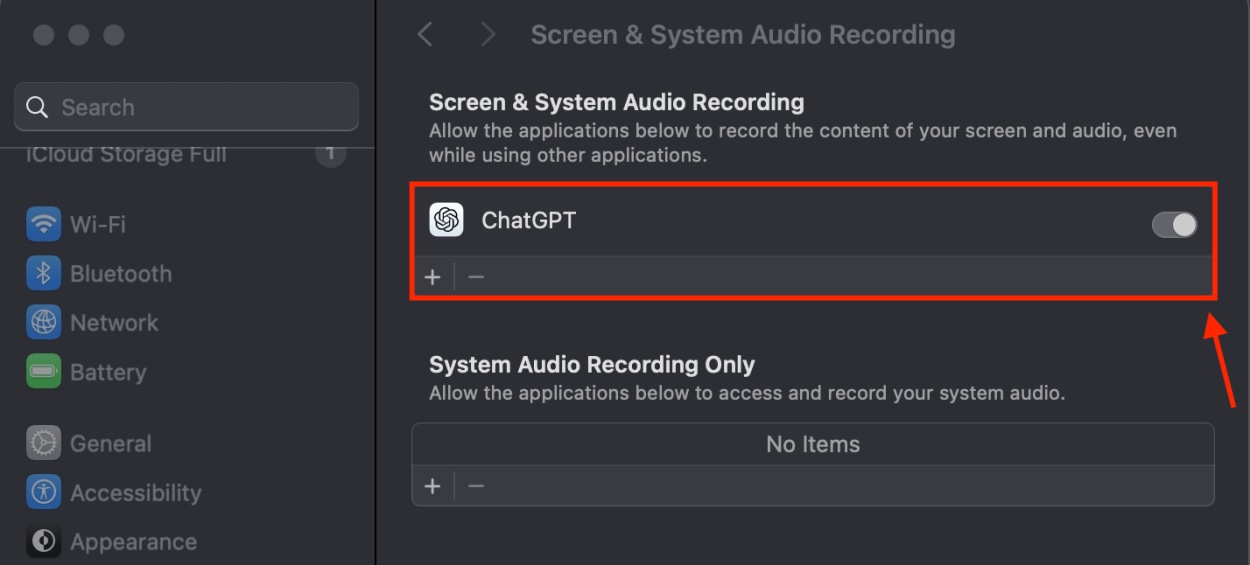Screen dimensions: 1250x565
Task: Toggle ChatGPT screen recording permission switch
Action: (1173, 225)
